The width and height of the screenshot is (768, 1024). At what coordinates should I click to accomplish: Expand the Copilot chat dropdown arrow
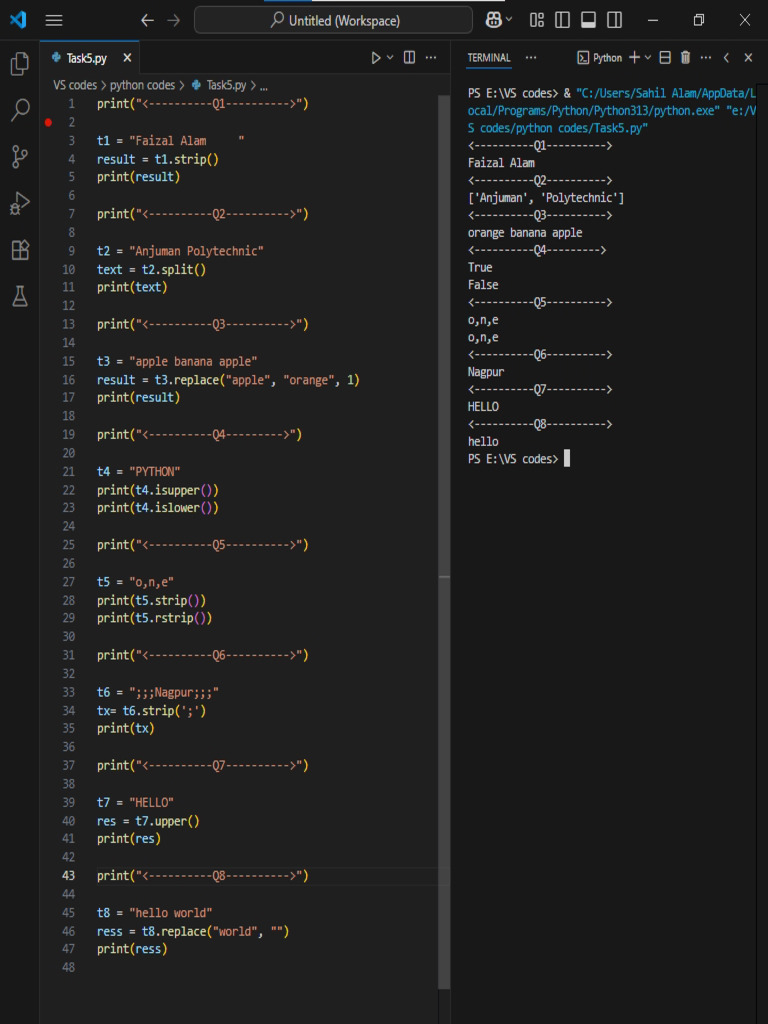(510, 20)
